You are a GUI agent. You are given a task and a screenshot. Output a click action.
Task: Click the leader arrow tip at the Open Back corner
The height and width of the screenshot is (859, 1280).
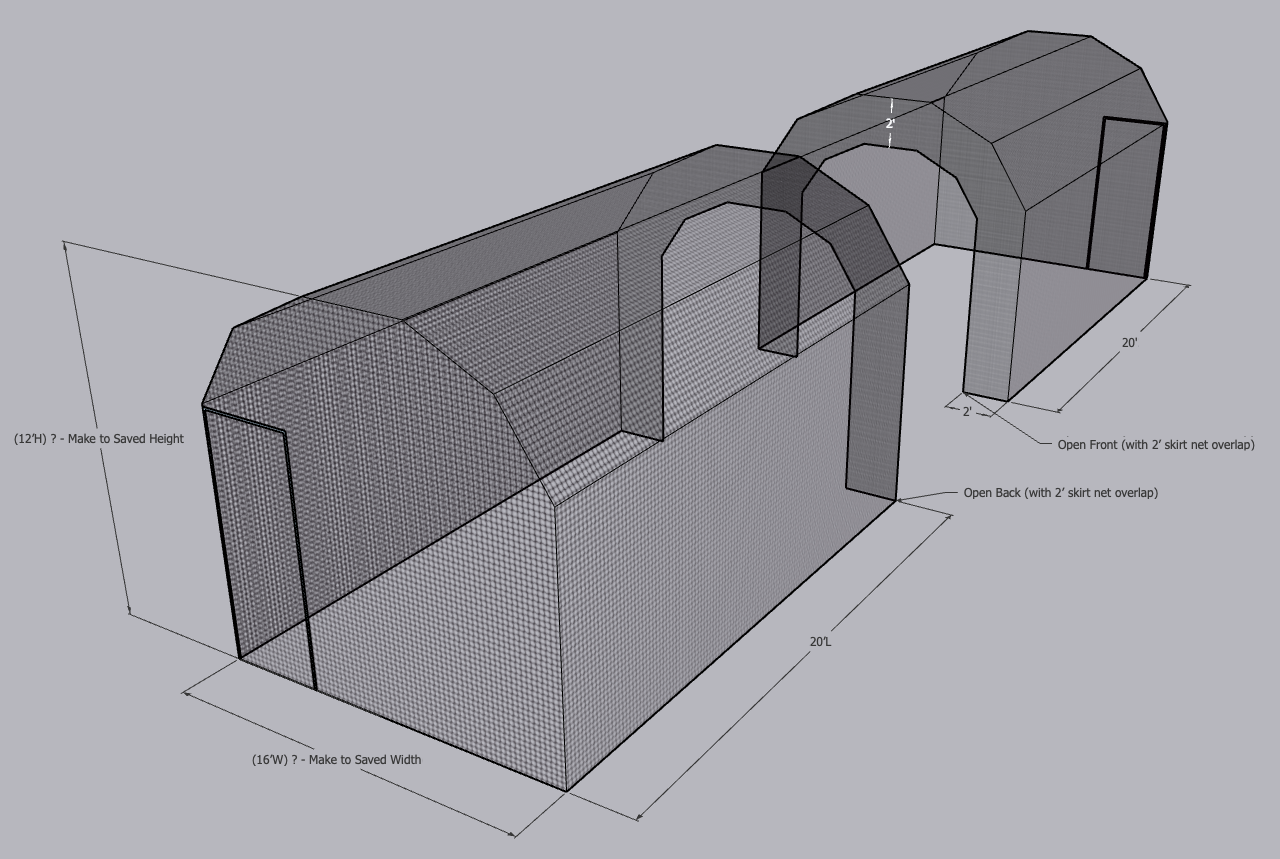click(x=899, y=498)
